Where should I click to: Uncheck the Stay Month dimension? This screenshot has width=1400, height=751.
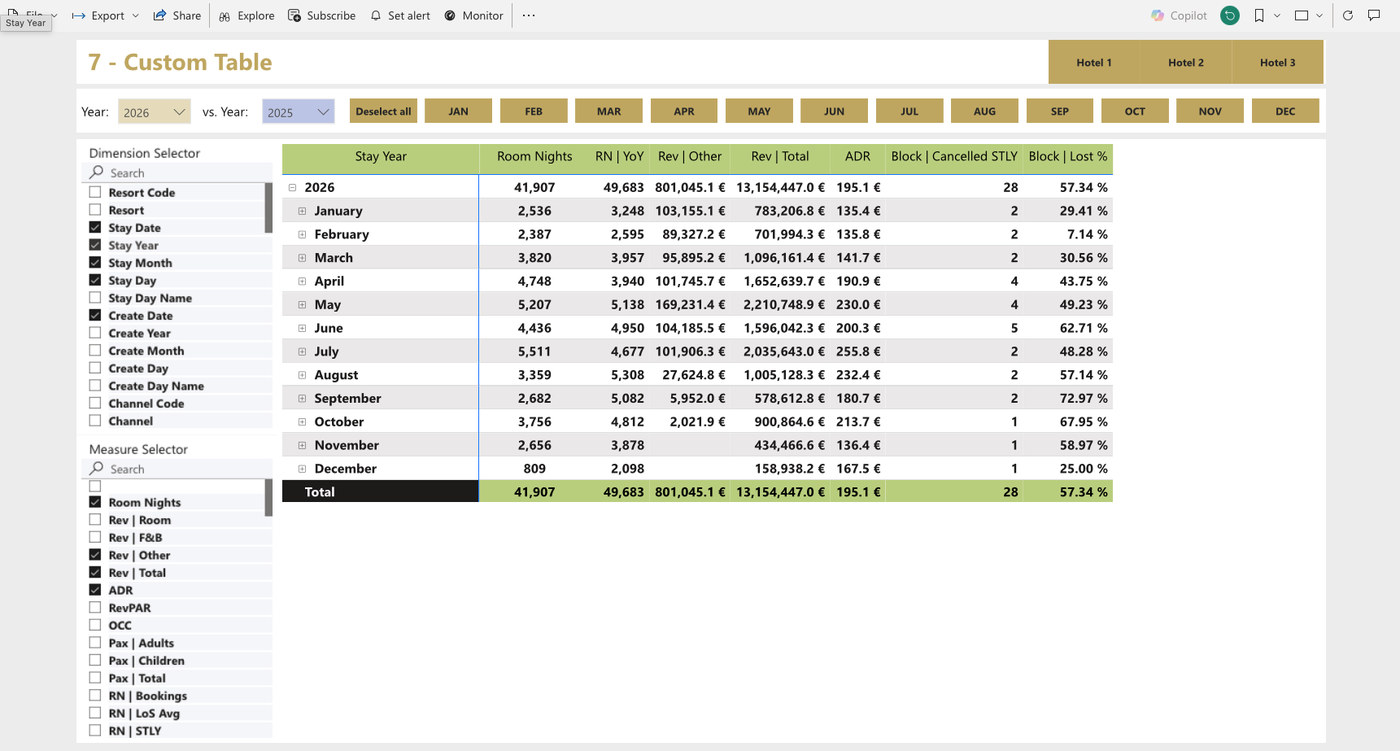[x=95, y=263]
